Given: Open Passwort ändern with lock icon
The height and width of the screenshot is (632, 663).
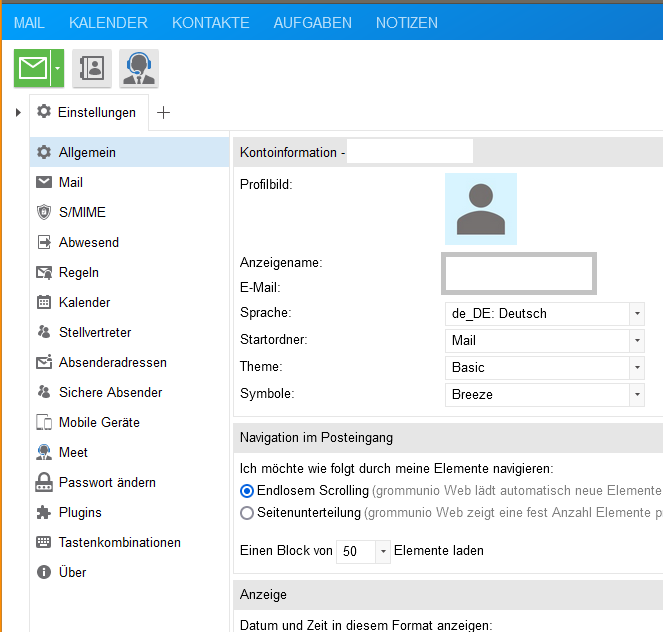Looking at the screenshot, I should (x=106, y=482).
